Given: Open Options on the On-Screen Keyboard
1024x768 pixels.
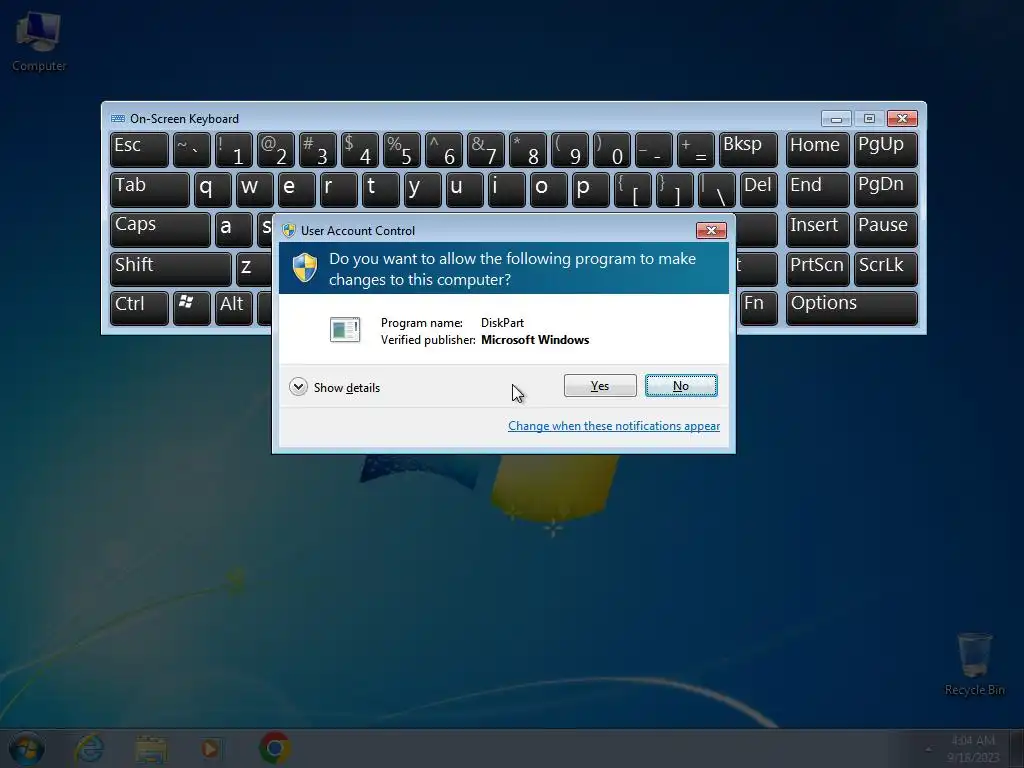Looking at the screenshot, I should pos(852,308).
